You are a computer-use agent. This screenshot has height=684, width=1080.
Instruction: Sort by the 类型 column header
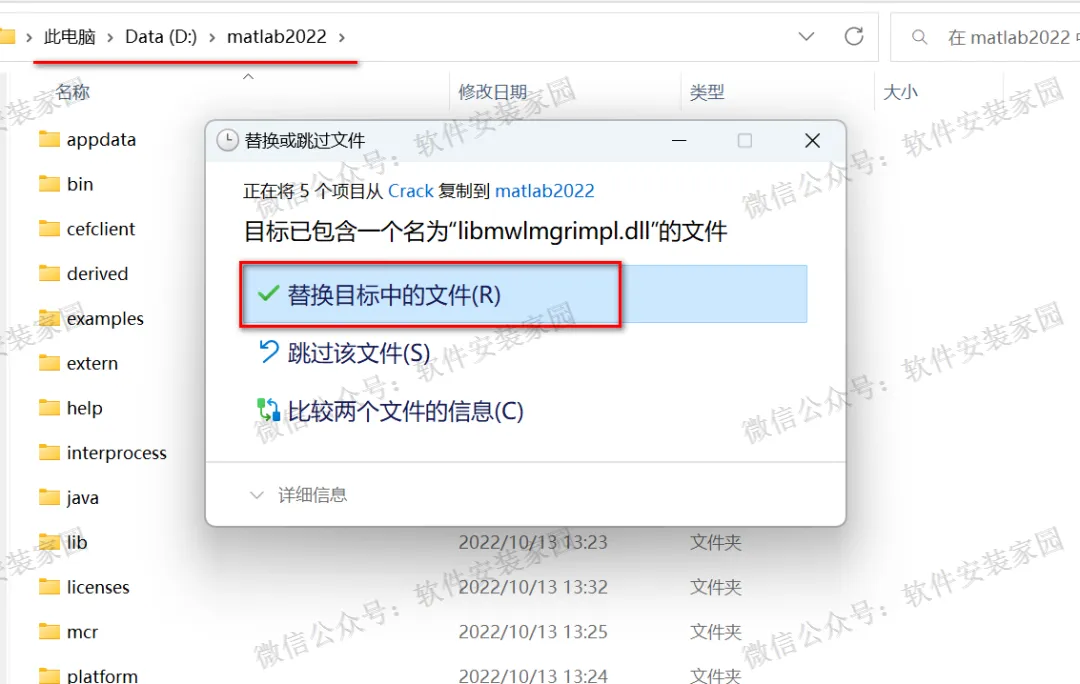tap(707, 92)
